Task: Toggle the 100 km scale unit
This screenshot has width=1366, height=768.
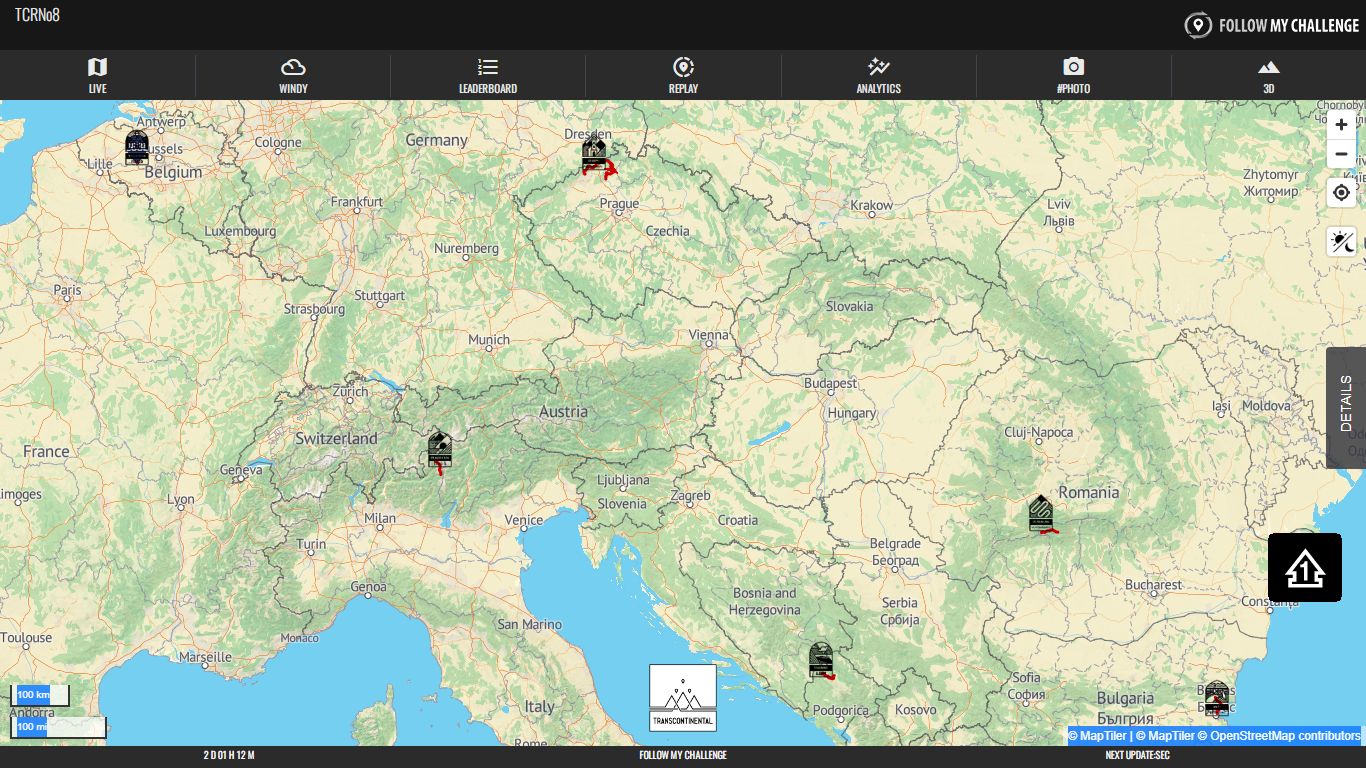Action: point(39,695)
